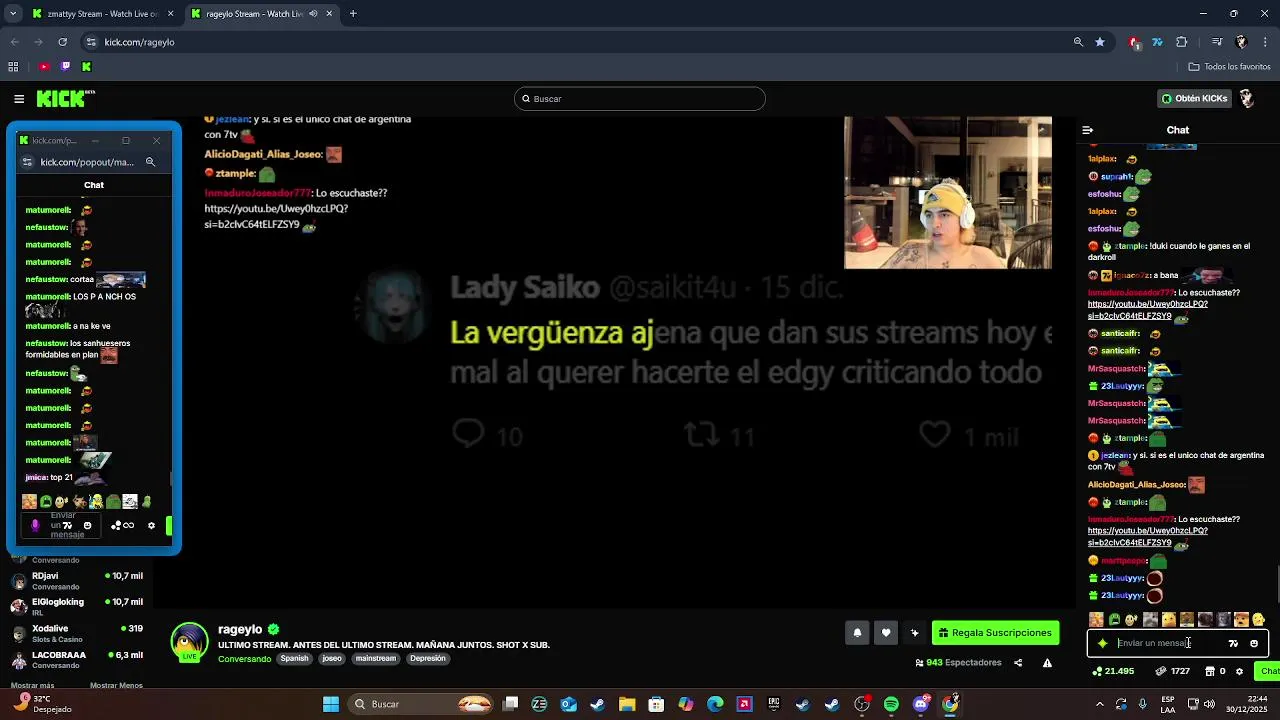Expand the tab search dropdown arrow
Viewport: 1280px width, 720px height.
click(x=12, y=14)
